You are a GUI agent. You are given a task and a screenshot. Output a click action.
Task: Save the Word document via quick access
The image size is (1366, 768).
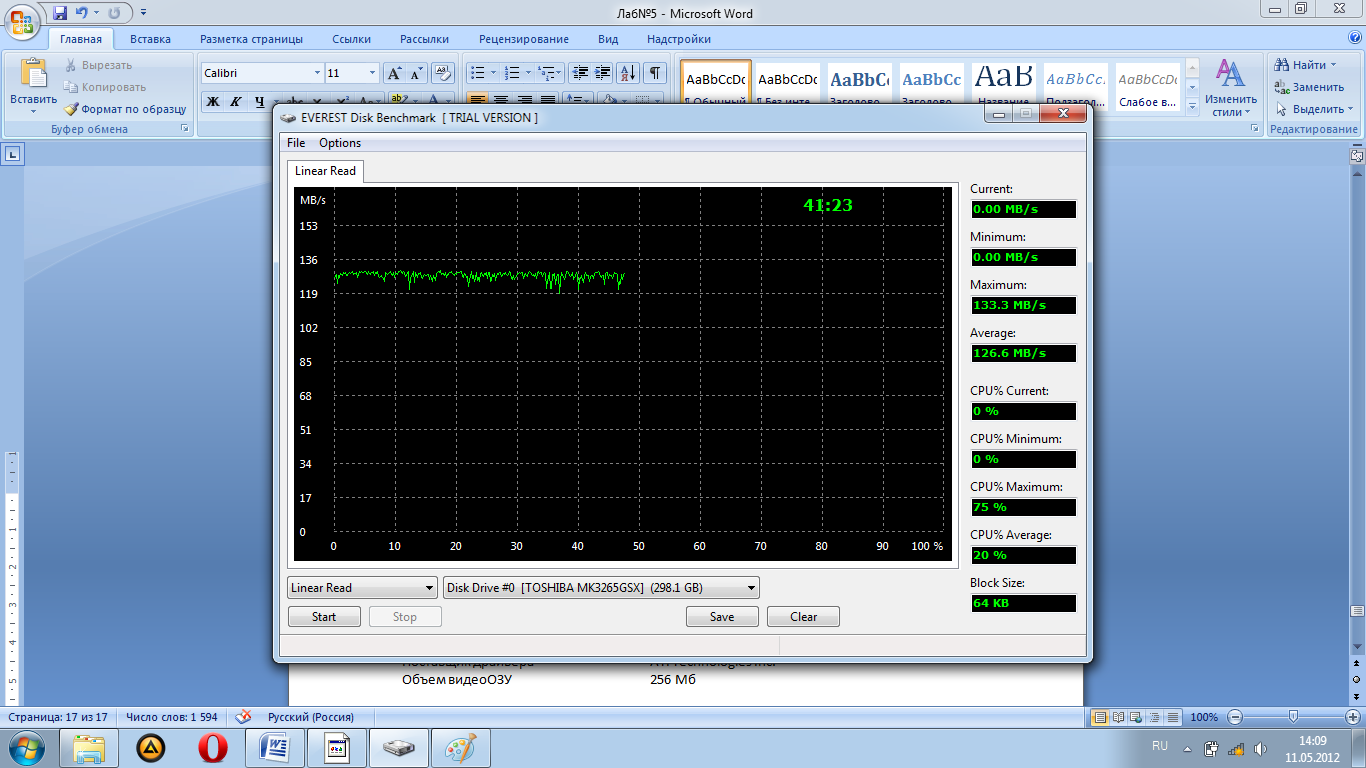(x=60, y=13)
